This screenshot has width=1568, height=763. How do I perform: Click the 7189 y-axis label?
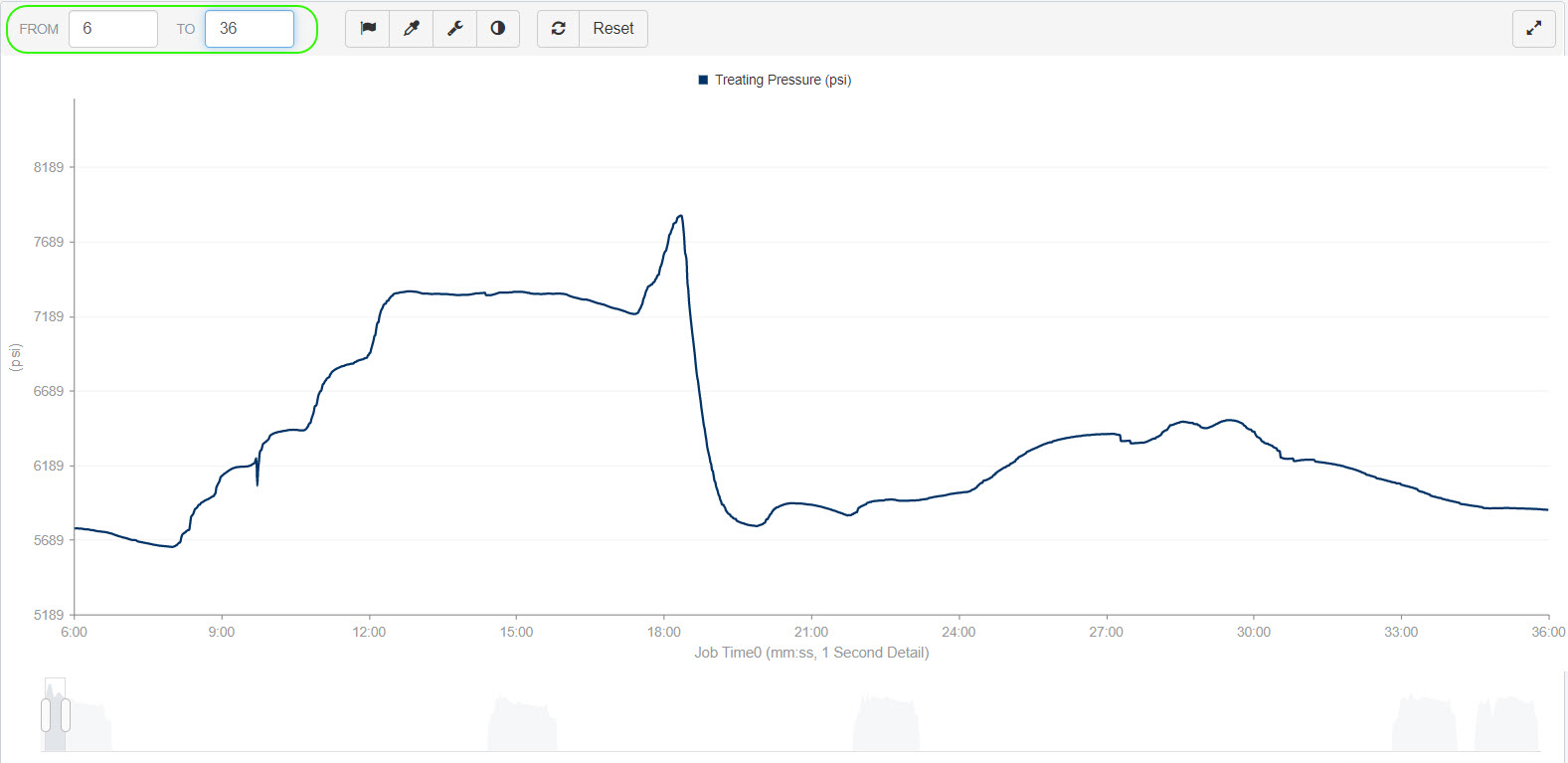tap(49, 316)
